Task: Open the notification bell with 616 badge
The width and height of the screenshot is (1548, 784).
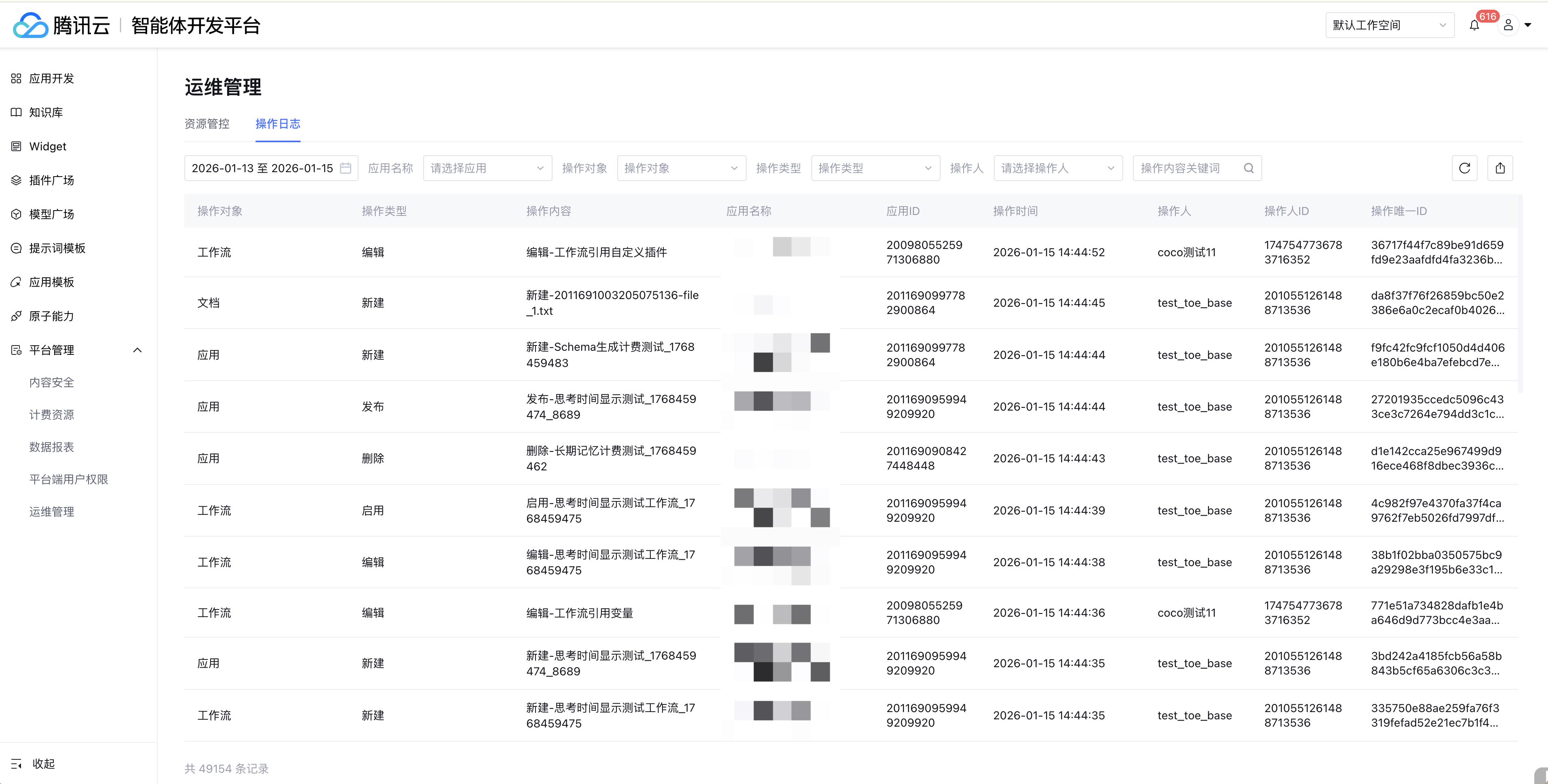Action: pos(1474,25)
